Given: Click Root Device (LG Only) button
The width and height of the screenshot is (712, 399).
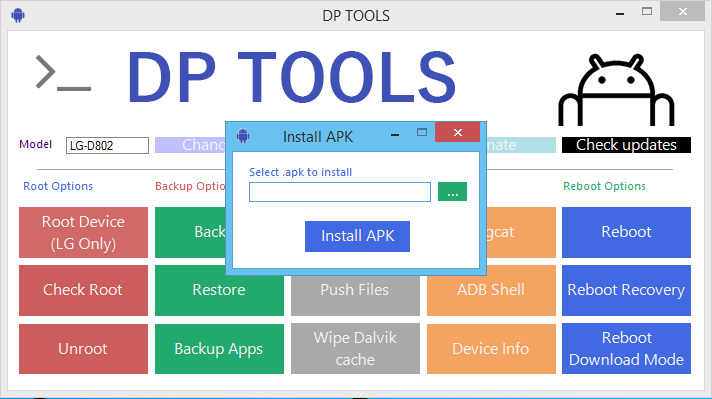Looking at the screenshot, I should [x=84, y=232].
